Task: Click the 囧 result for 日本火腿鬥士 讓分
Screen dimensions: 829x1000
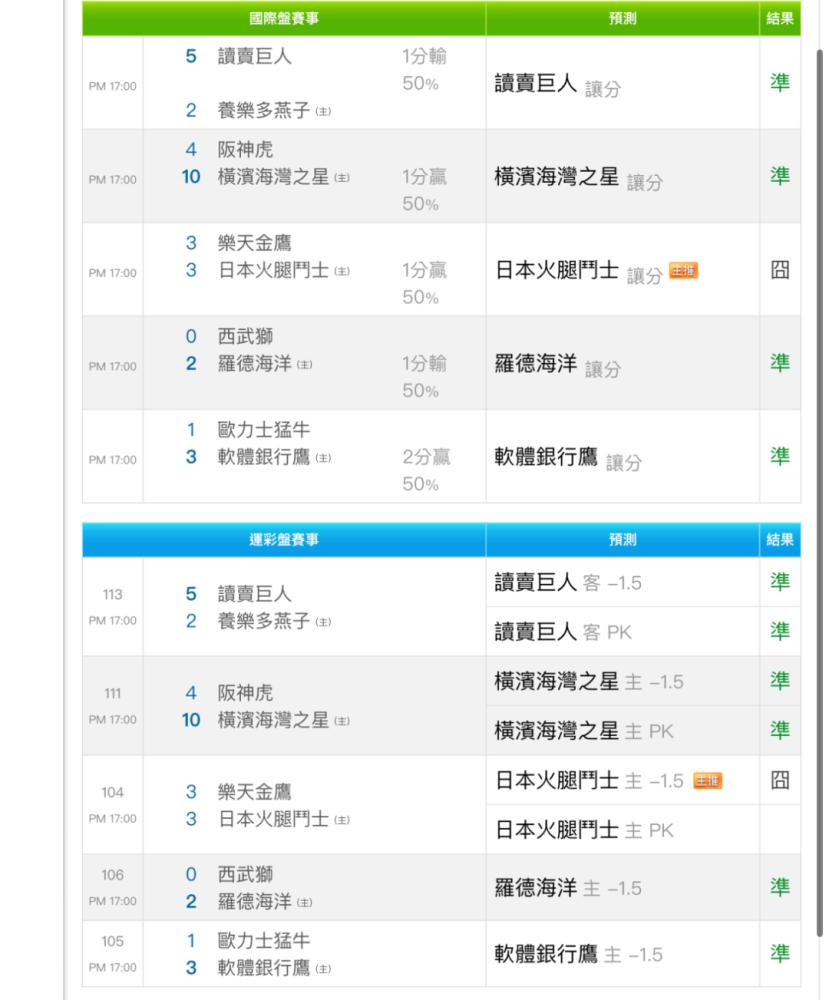Action: click(780, 270)
